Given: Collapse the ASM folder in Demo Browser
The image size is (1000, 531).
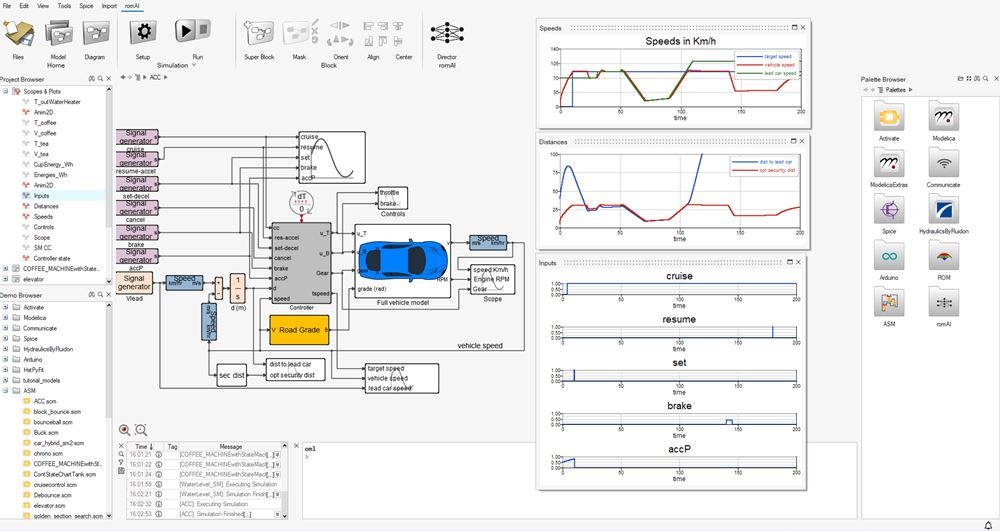Looking at the screenshot, I should [6, 390].
